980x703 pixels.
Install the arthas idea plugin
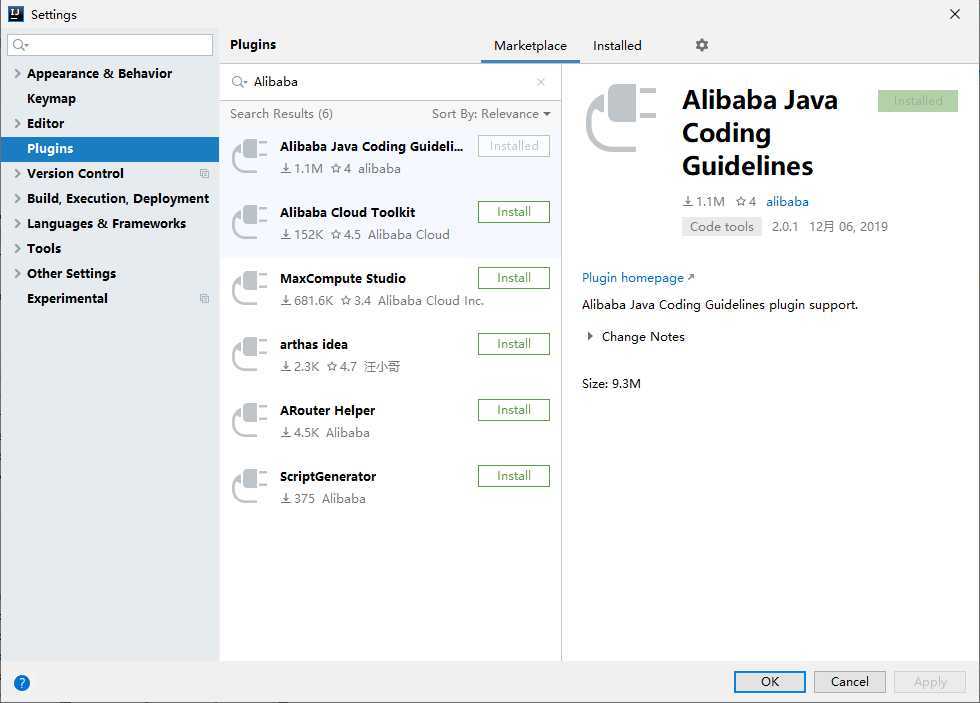[514, 344]
